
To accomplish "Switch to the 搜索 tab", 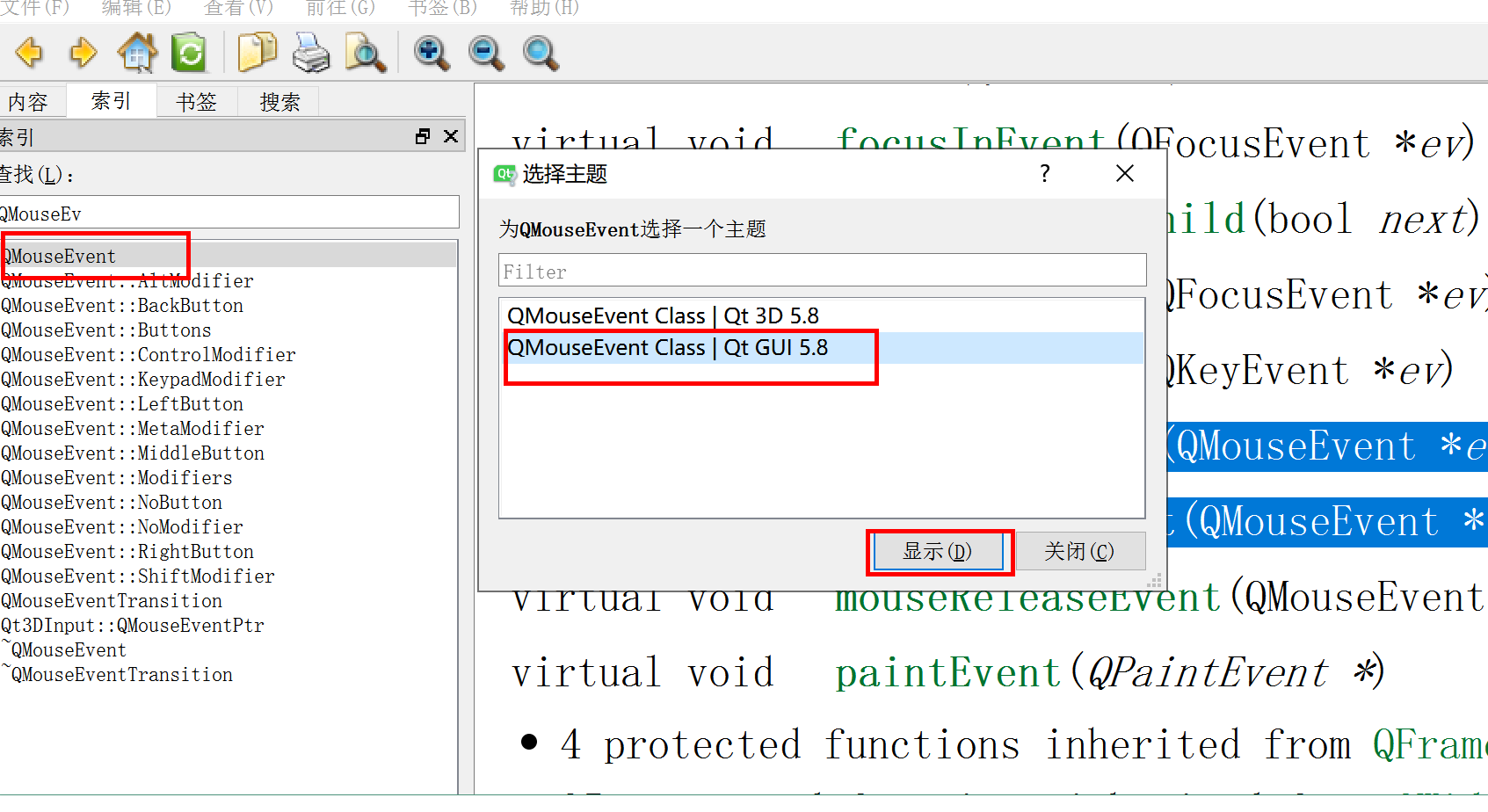I will [x=278, y=101].
